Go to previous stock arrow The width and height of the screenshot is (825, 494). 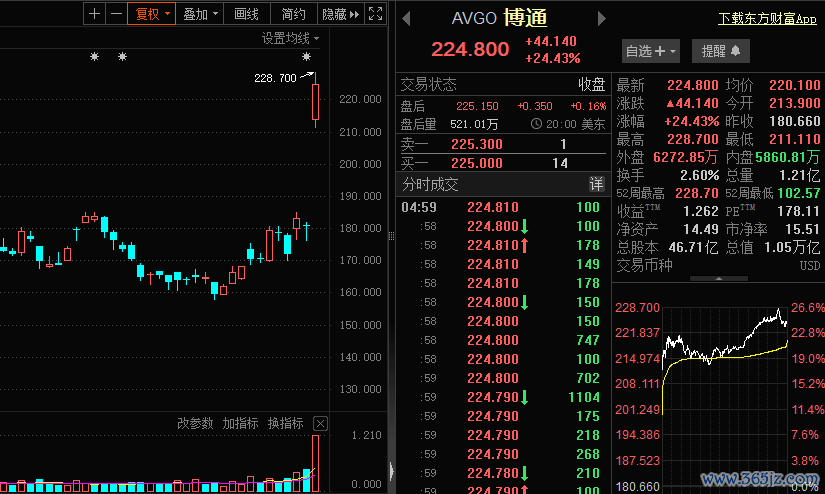coord(406,19)
